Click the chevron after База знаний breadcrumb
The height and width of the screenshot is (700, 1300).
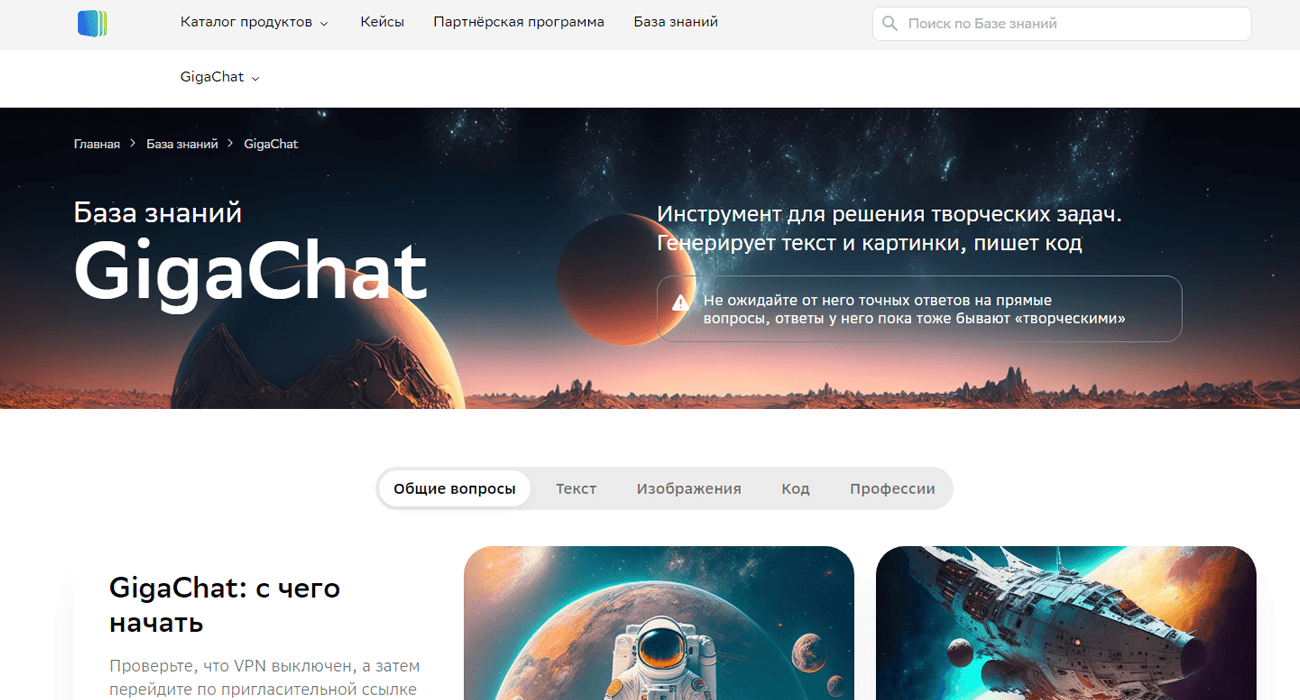point(231,144)
